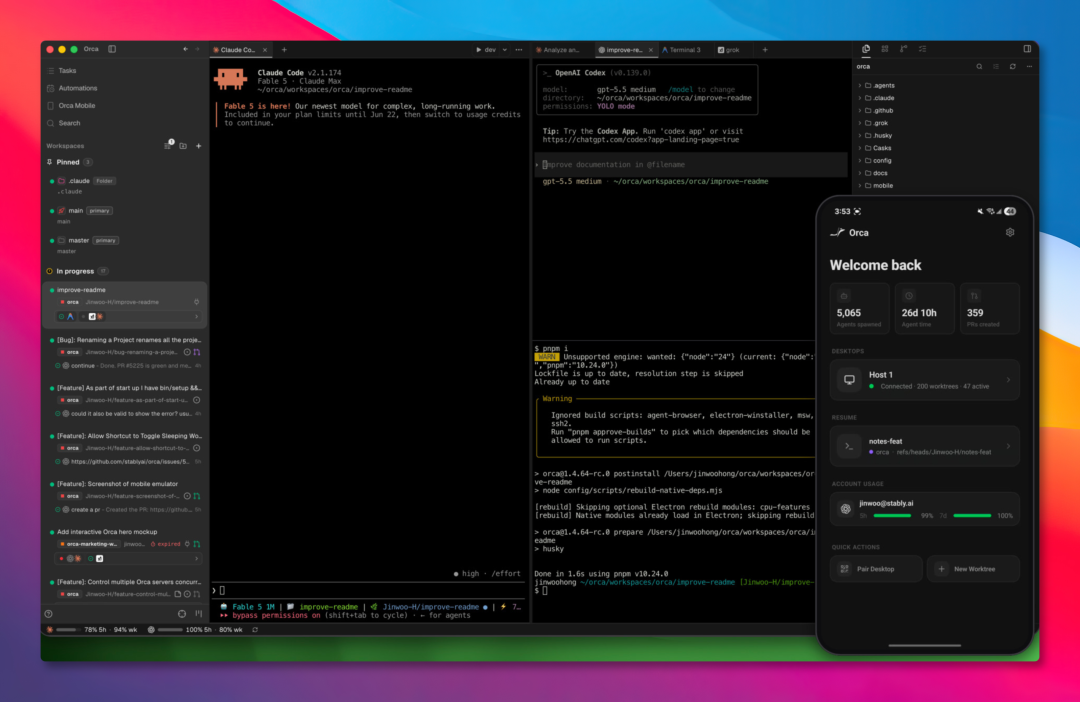
Task: Click the Pair Desktop button
Action: click(x=876, y=569)
